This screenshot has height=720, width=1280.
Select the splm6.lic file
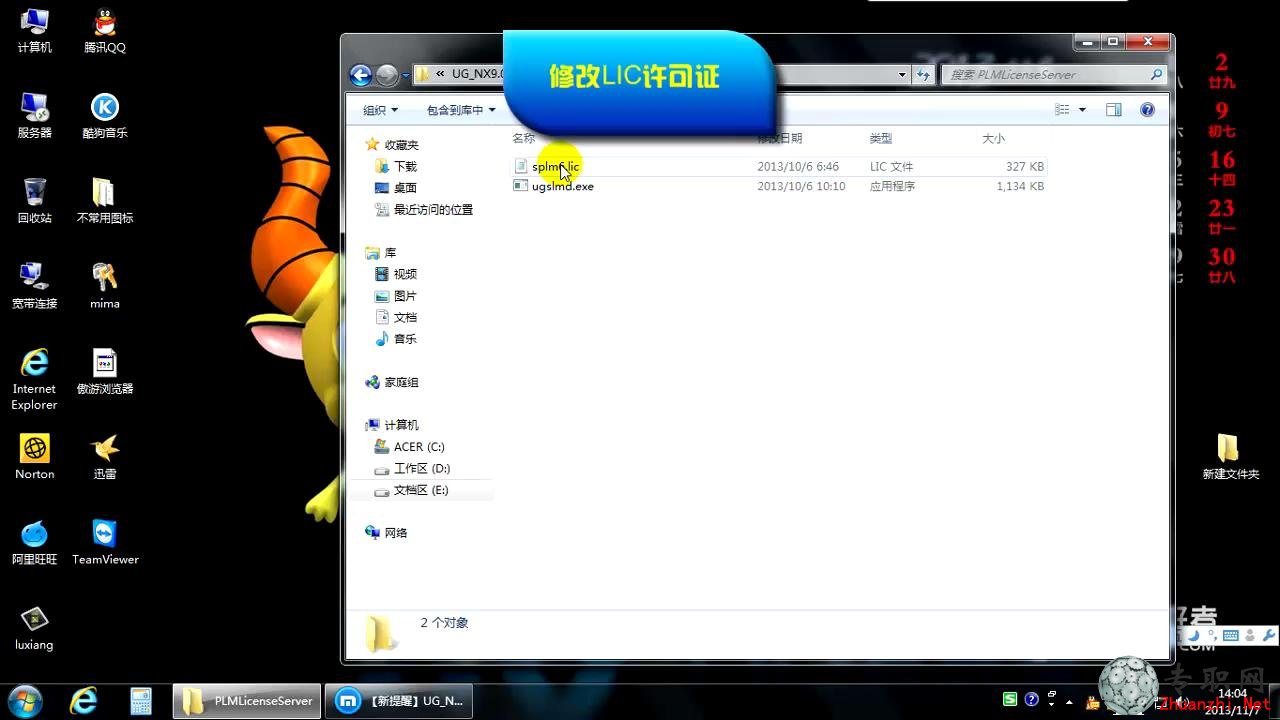pyautogui.click(x=555, y=166)
